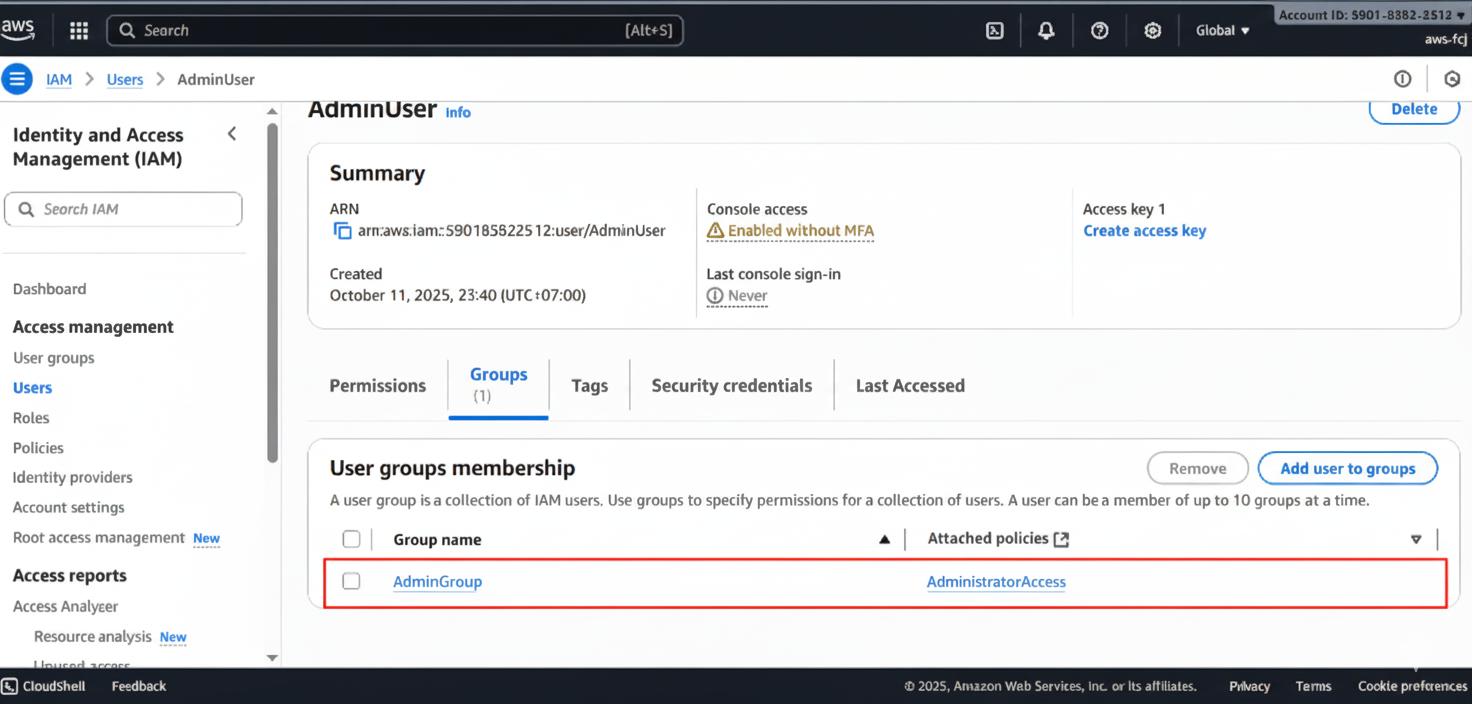Toggle the blue hamburger navigation menu

16,79
